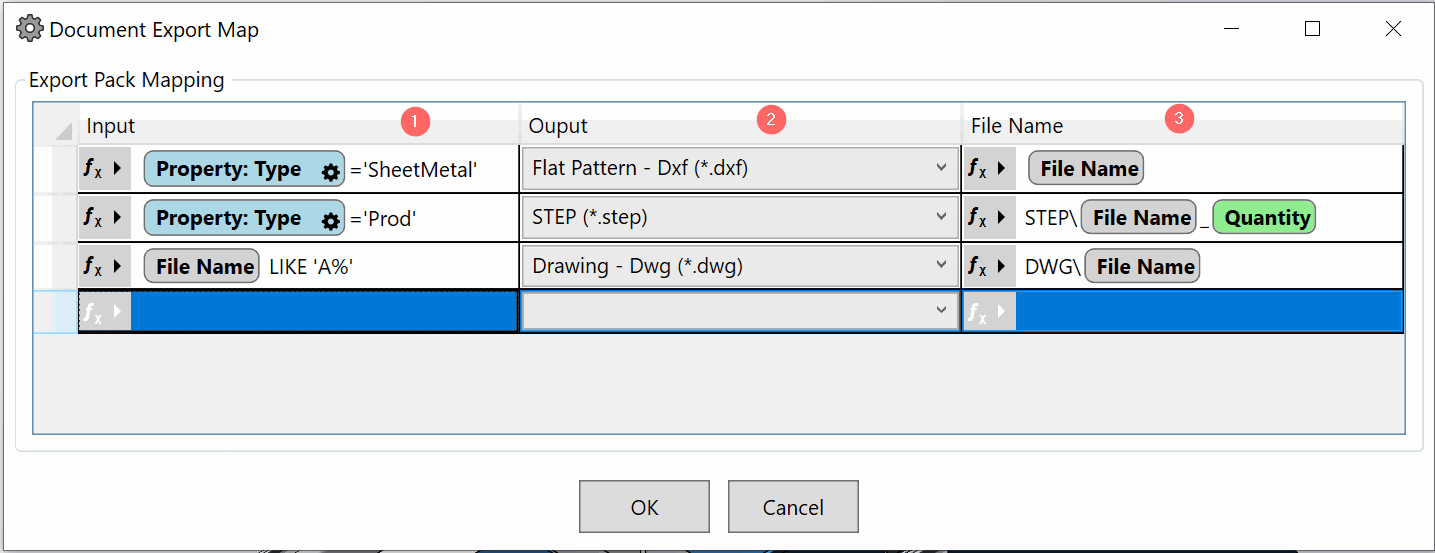Open the empty row's output dropdown
Viewport: 1435px width, 553px height.
[941, 311]
